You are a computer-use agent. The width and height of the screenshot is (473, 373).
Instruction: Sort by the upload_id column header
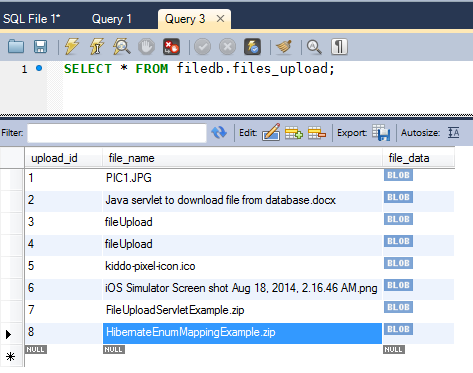click(x=64, y=158)
